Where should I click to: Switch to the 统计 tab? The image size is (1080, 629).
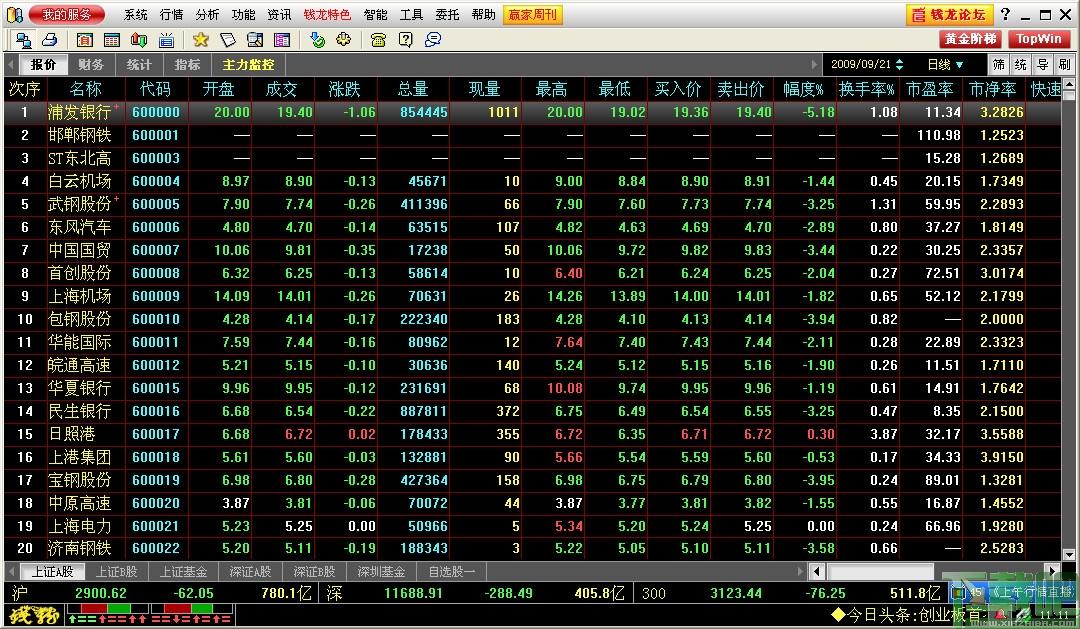tap(139, 65)
